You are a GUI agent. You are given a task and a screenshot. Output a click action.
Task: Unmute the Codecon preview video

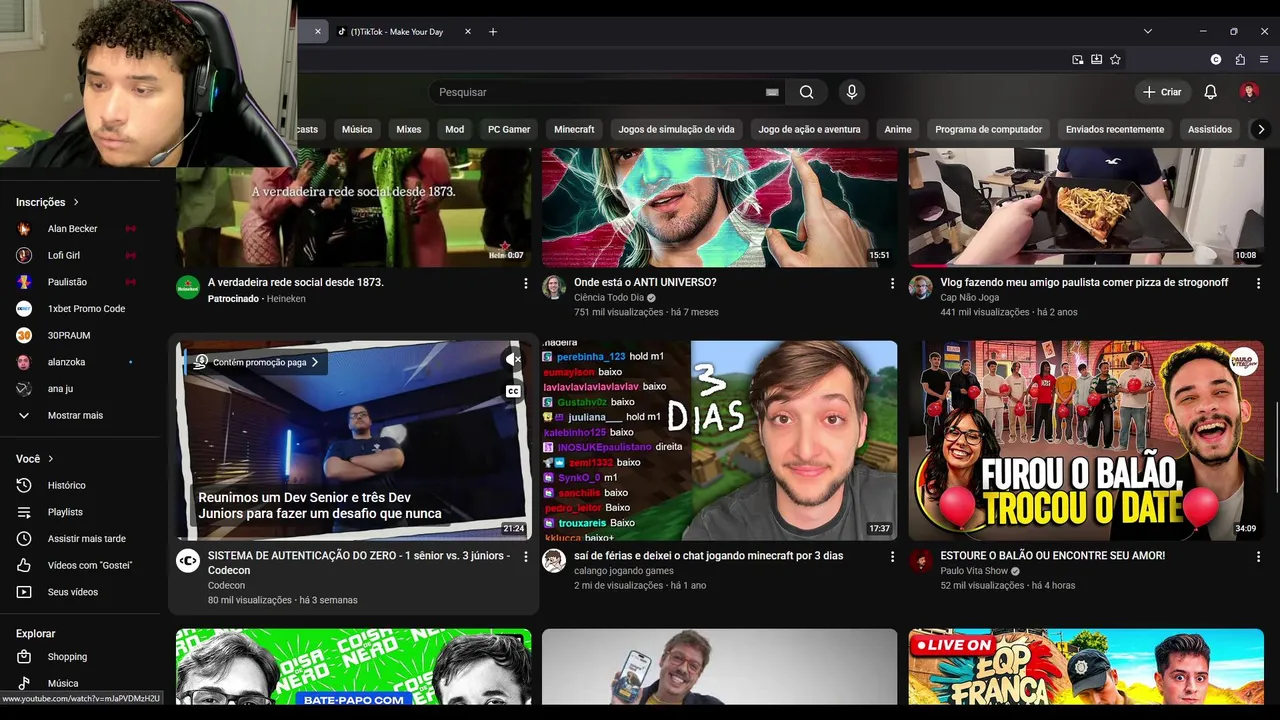[513, 359]
